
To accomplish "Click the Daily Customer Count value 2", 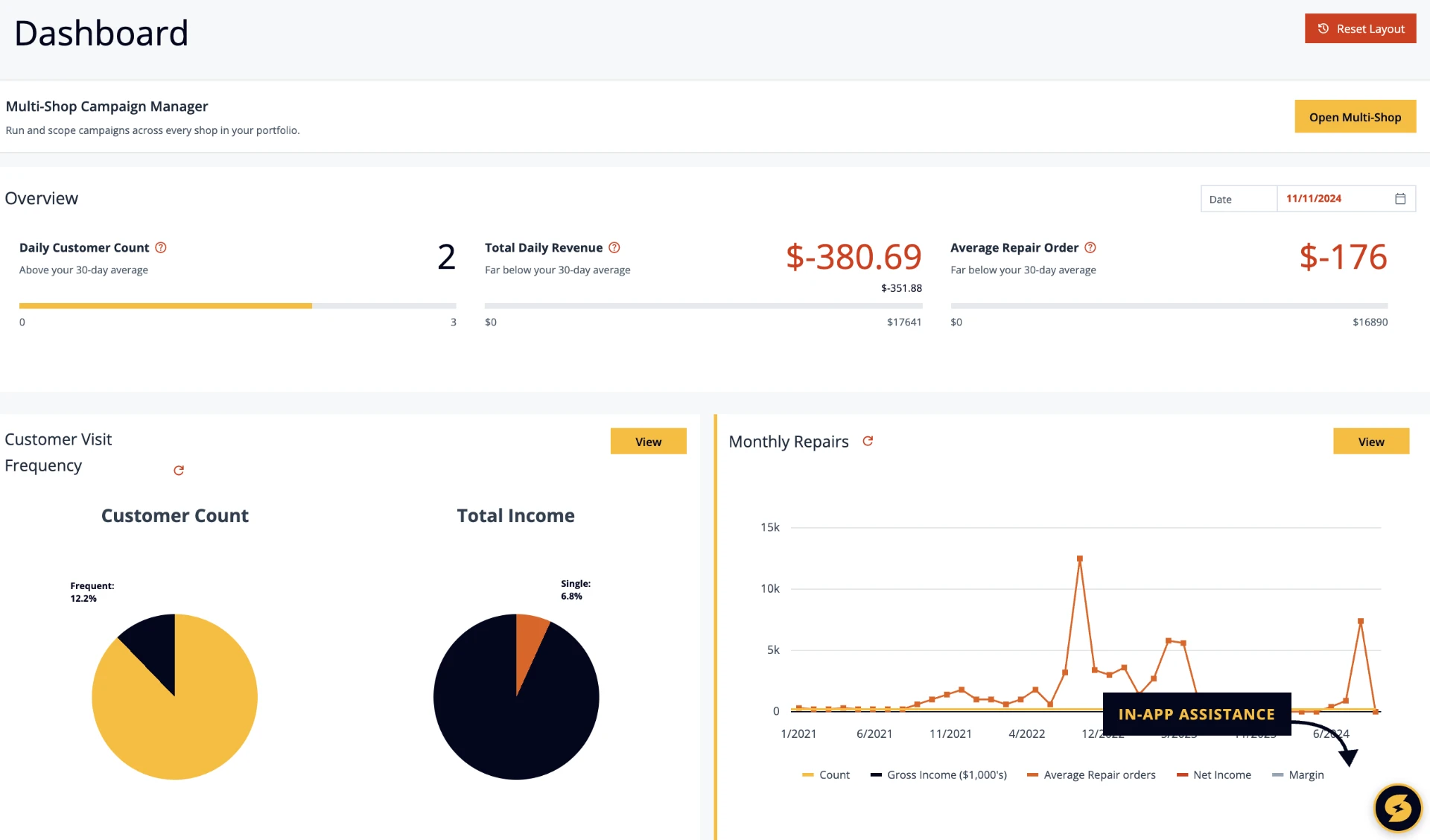I will pos(446,257).
